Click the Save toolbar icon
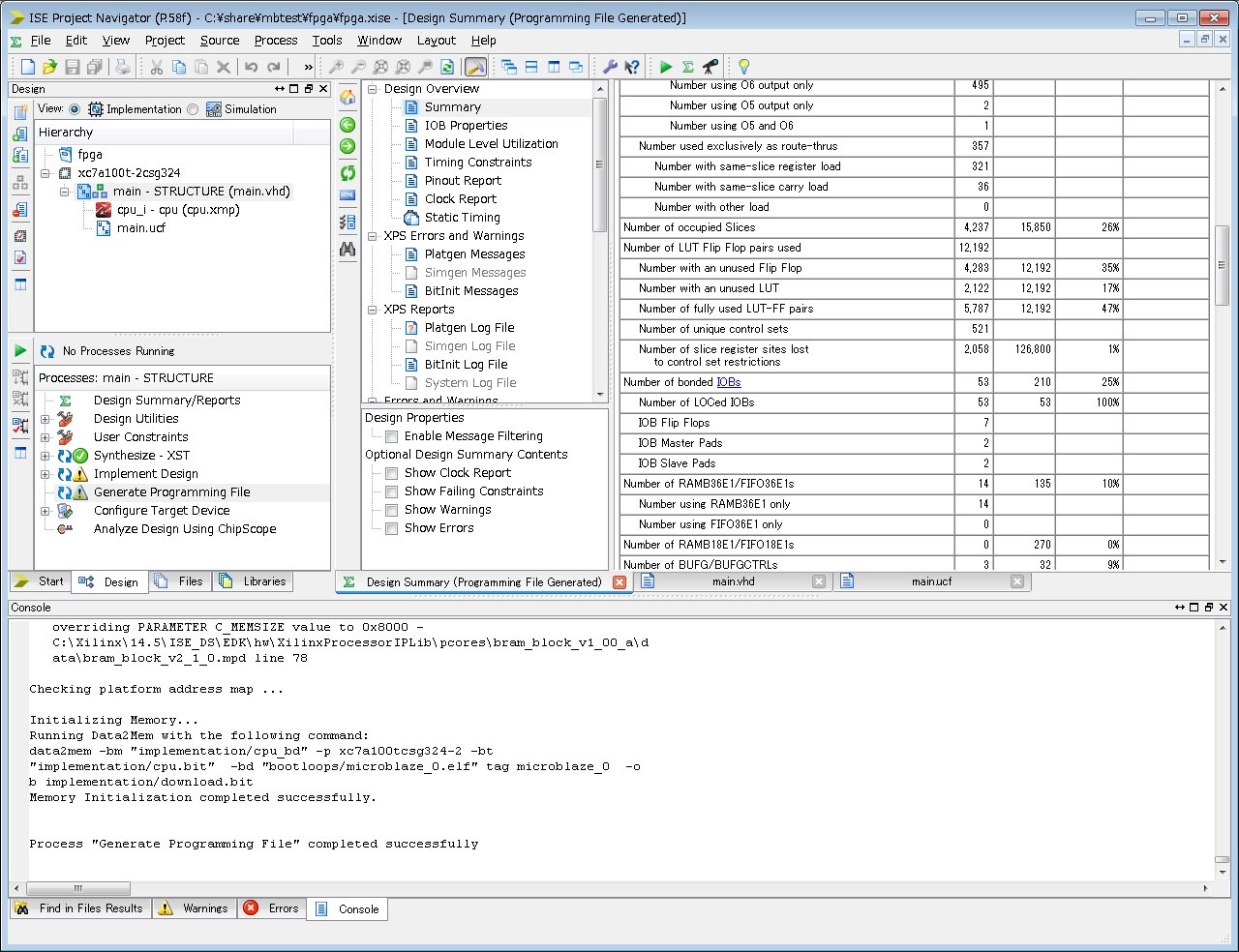 pyautogui.click(x=73, y=67)
